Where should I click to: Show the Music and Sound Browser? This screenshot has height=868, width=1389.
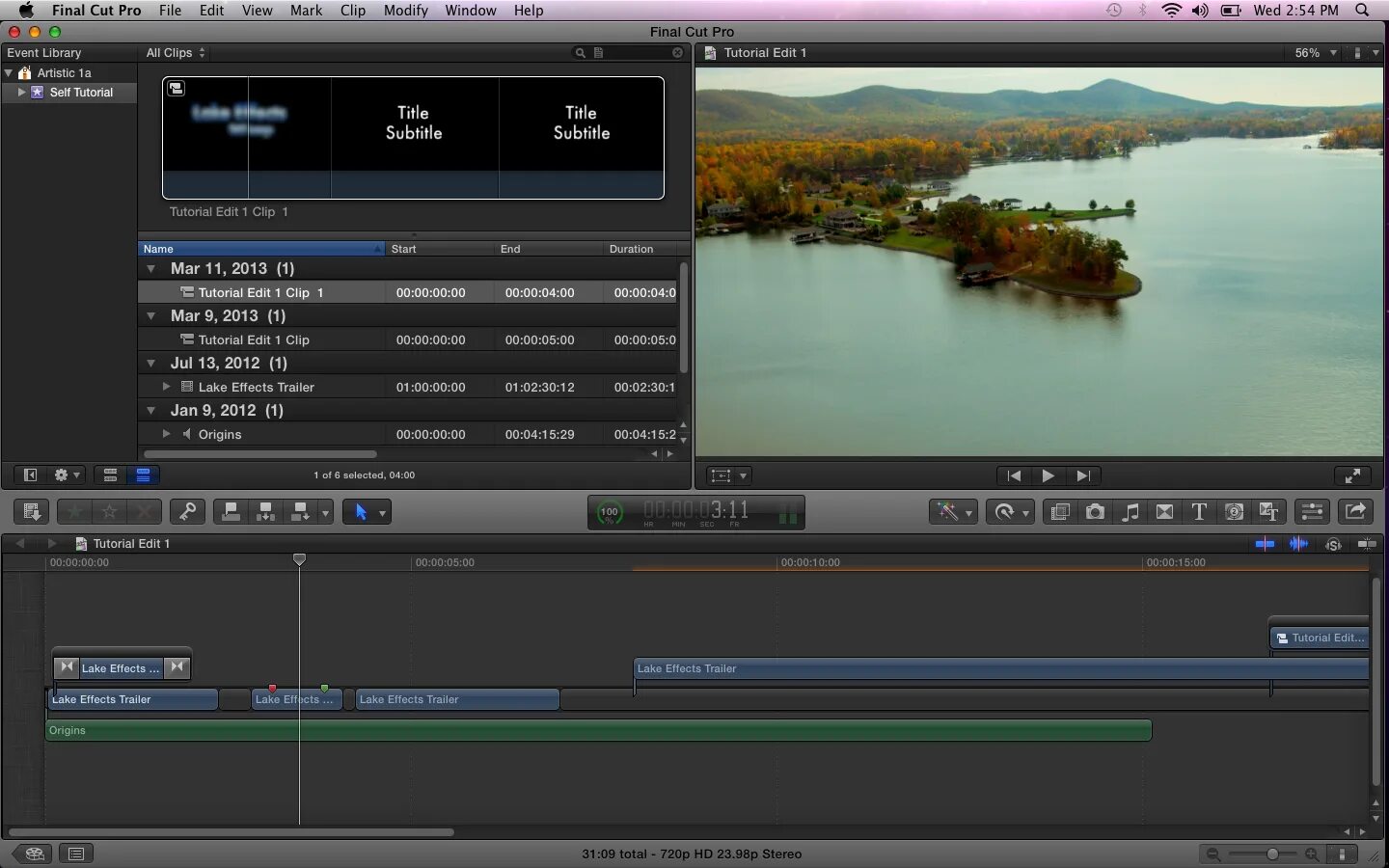pyautogui.click(x=1130, y=512)
